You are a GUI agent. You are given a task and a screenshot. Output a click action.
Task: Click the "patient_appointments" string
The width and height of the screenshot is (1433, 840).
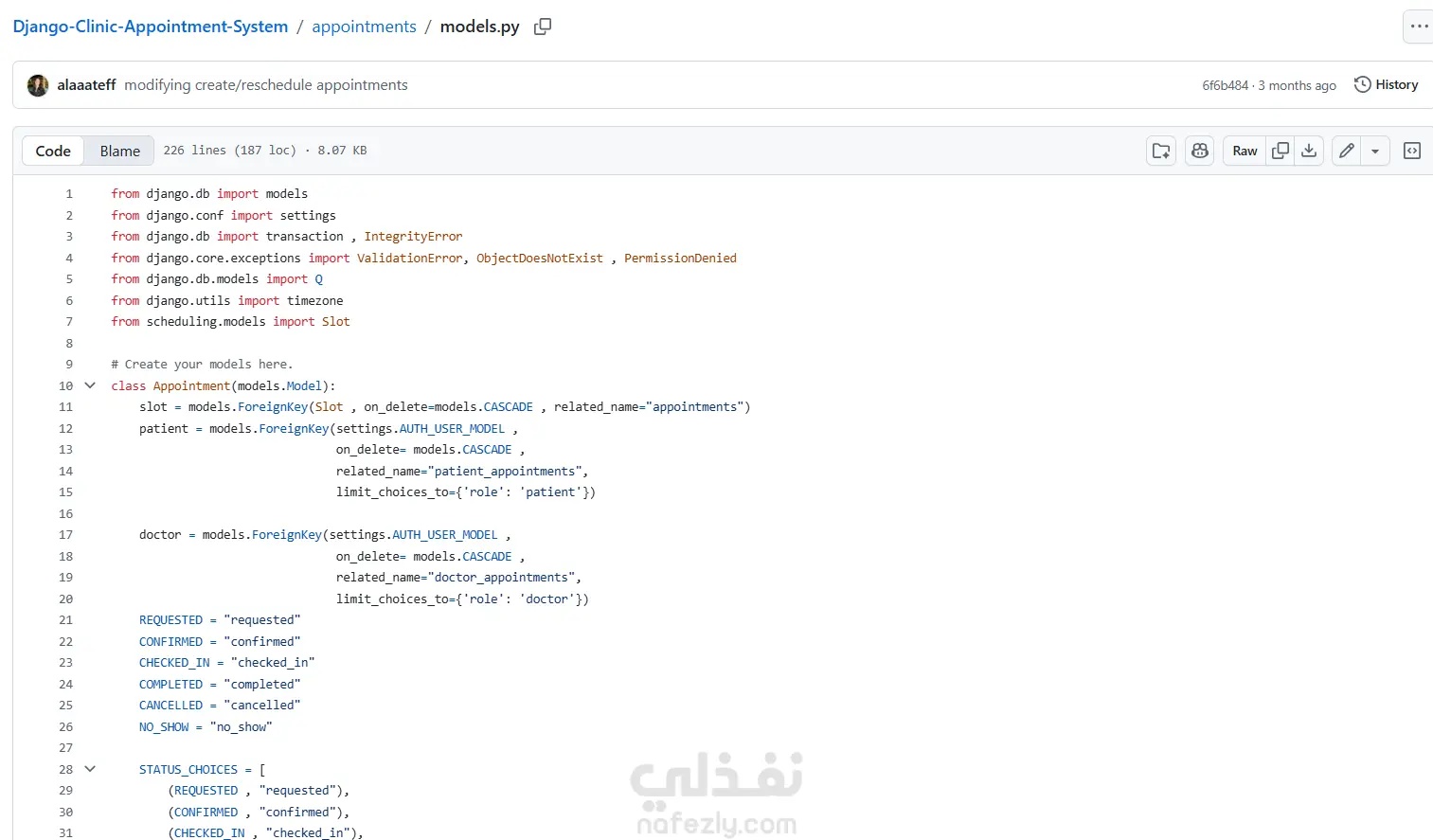[x=505, y=472]
